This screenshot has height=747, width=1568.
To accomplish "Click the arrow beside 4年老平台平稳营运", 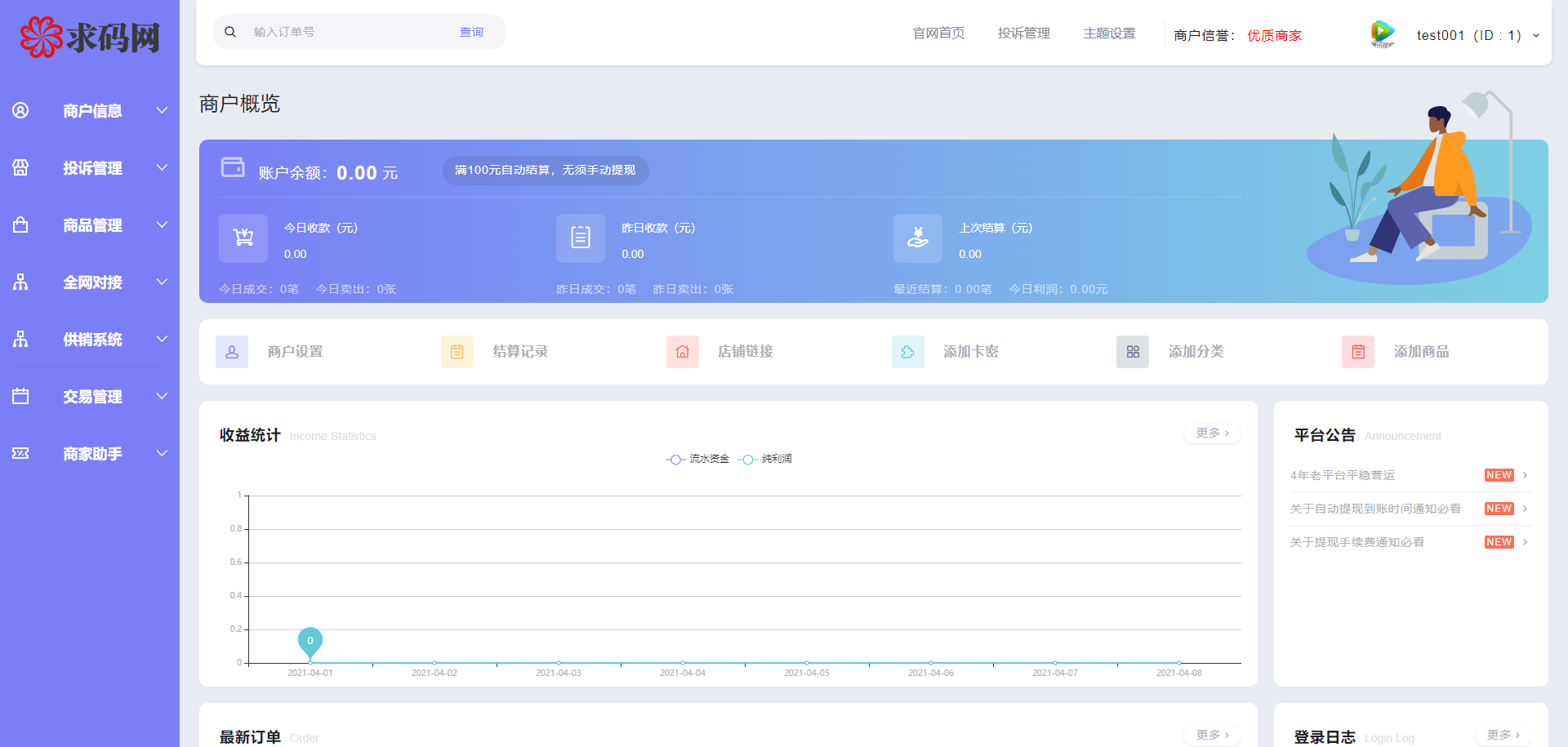I will [x=1525, y=475].
